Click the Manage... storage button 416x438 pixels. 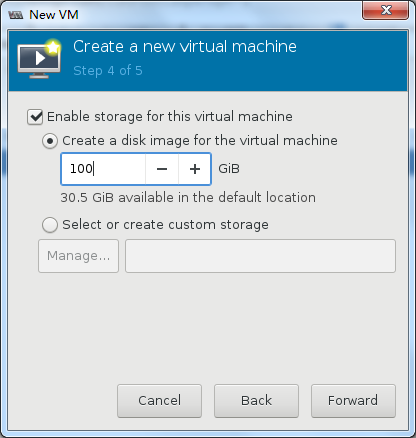(78, 256)
